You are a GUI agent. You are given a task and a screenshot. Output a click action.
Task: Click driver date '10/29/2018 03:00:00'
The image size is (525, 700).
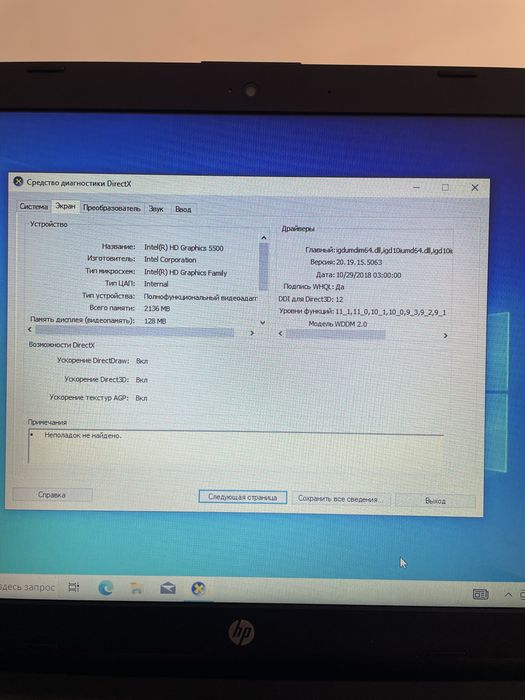pyautogui.click(x=368, y=275)
